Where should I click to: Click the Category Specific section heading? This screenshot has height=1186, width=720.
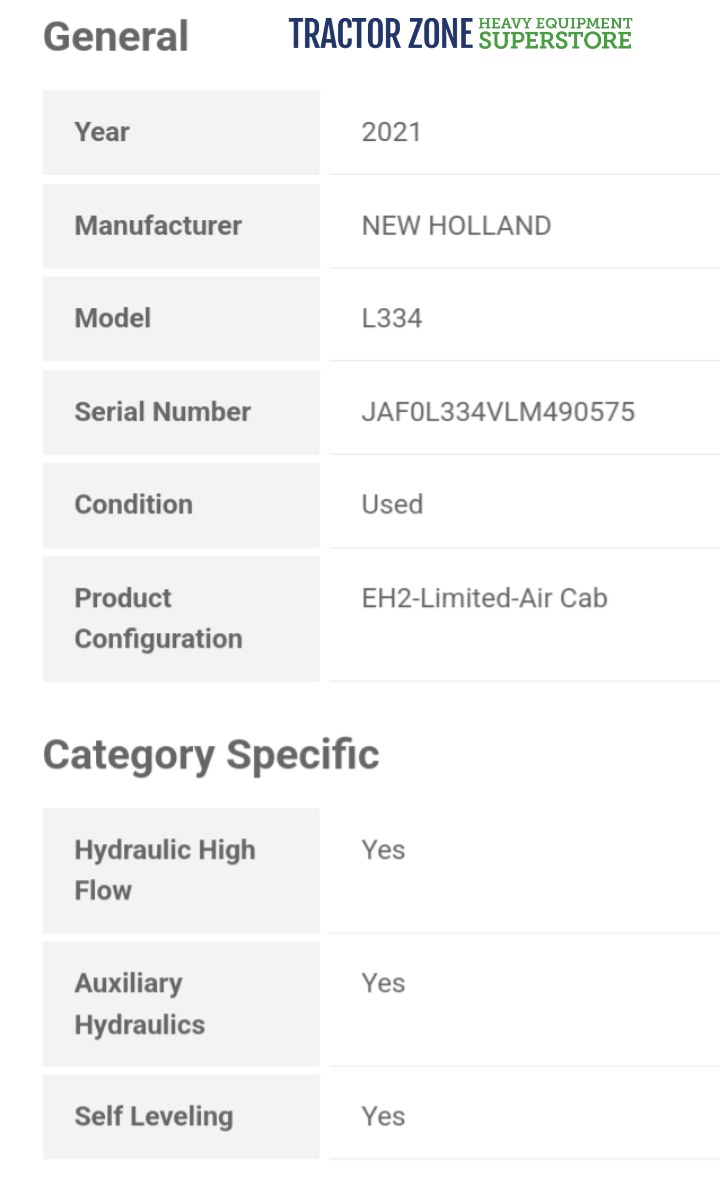[x=211, y=754]
